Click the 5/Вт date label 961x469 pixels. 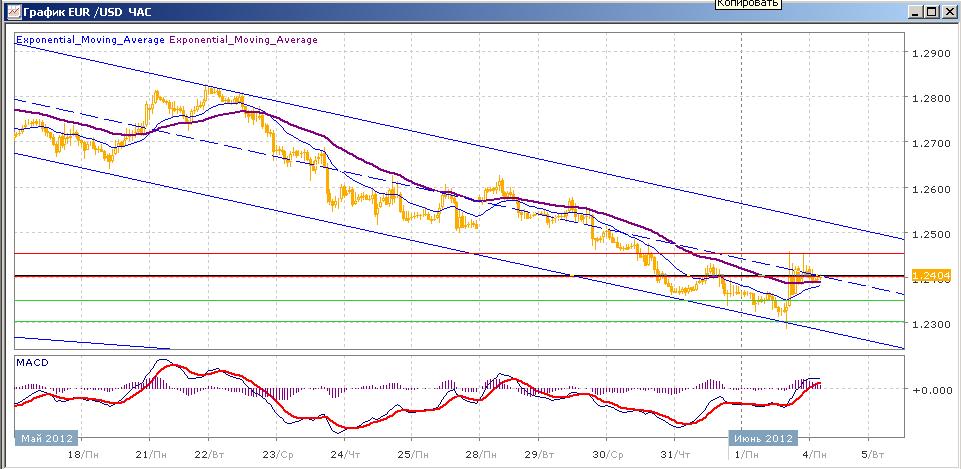pos(872,455)
